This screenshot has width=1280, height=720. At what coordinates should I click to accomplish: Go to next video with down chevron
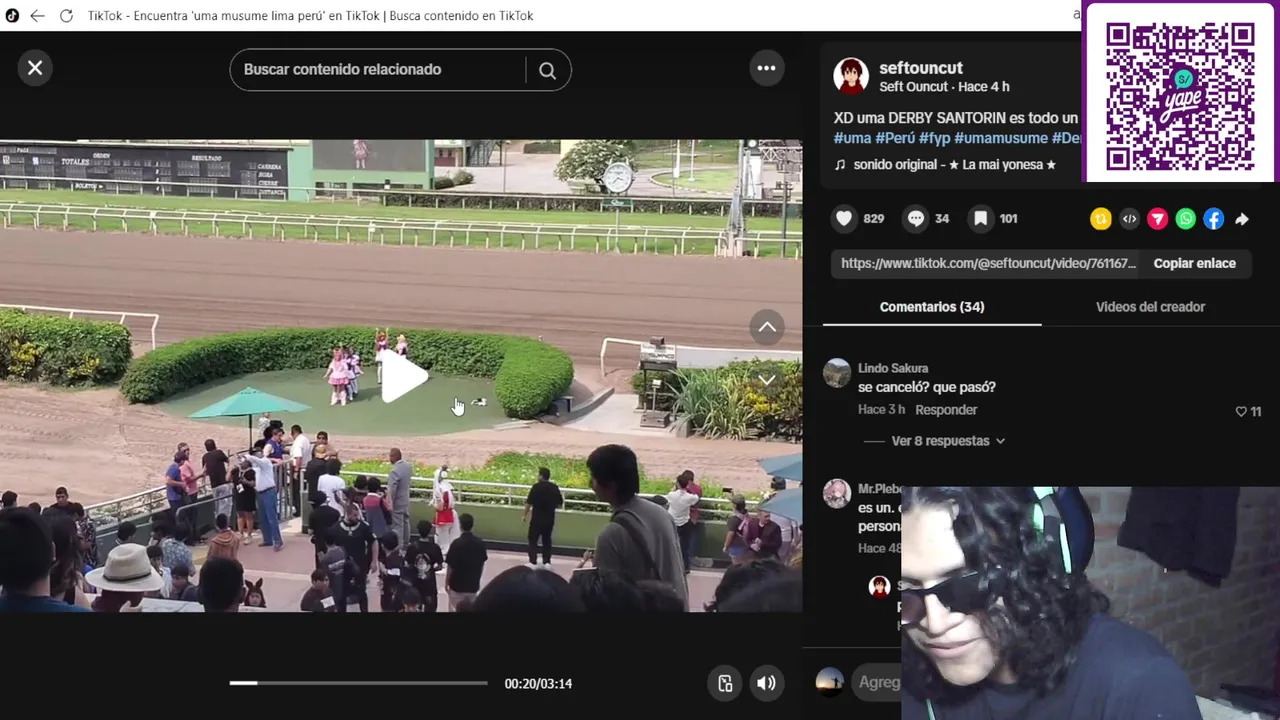pyautogui.click(x=767, y=380)
